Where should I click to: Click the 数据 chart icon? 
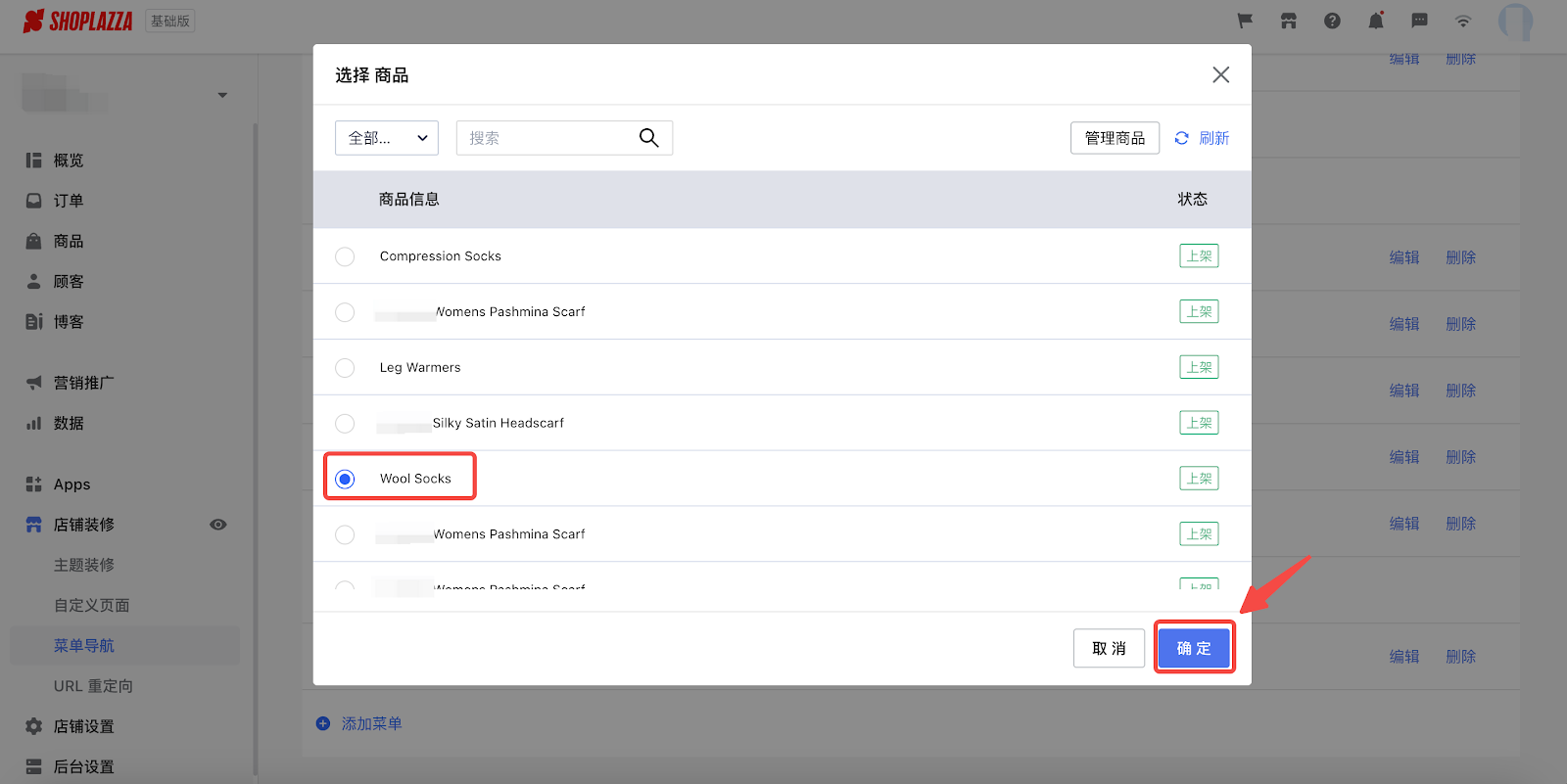34,423
